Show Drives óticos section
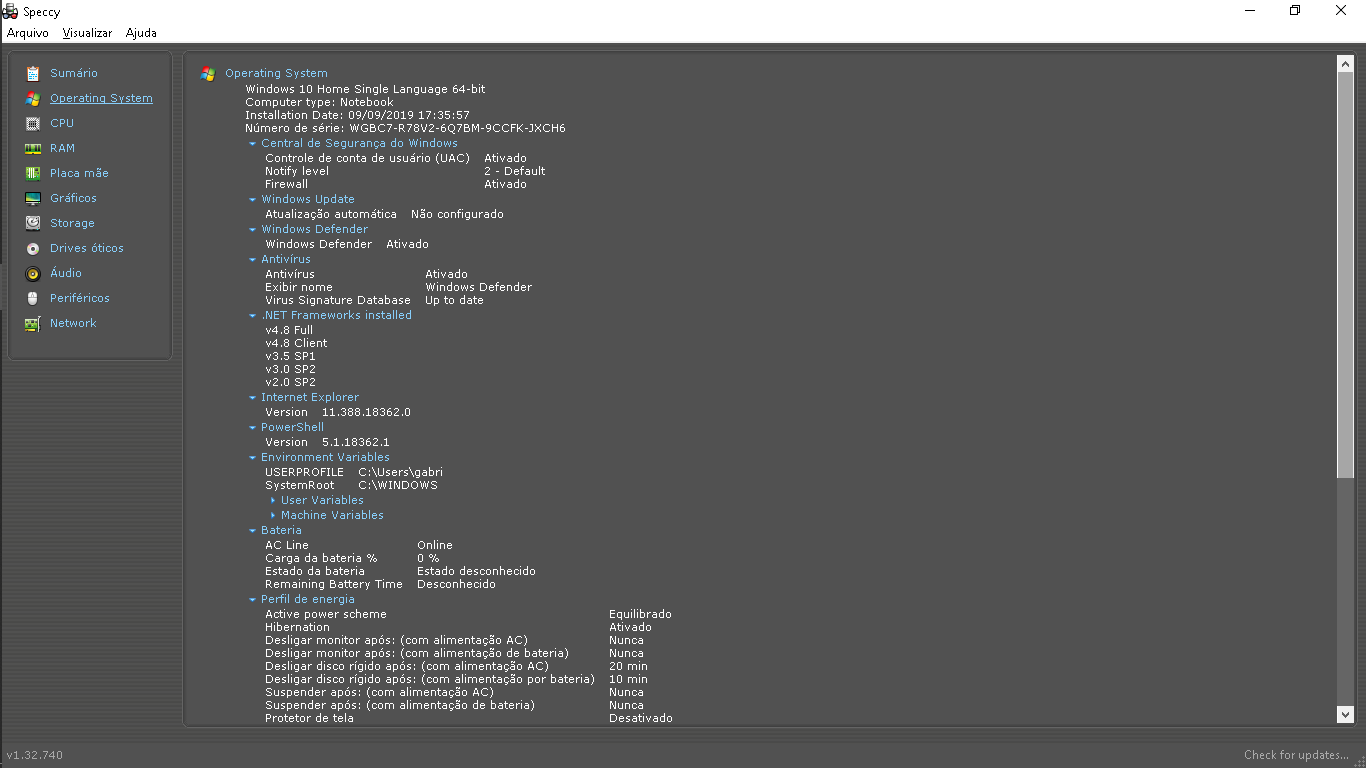The image size is (1366, 768). point(87,248)
